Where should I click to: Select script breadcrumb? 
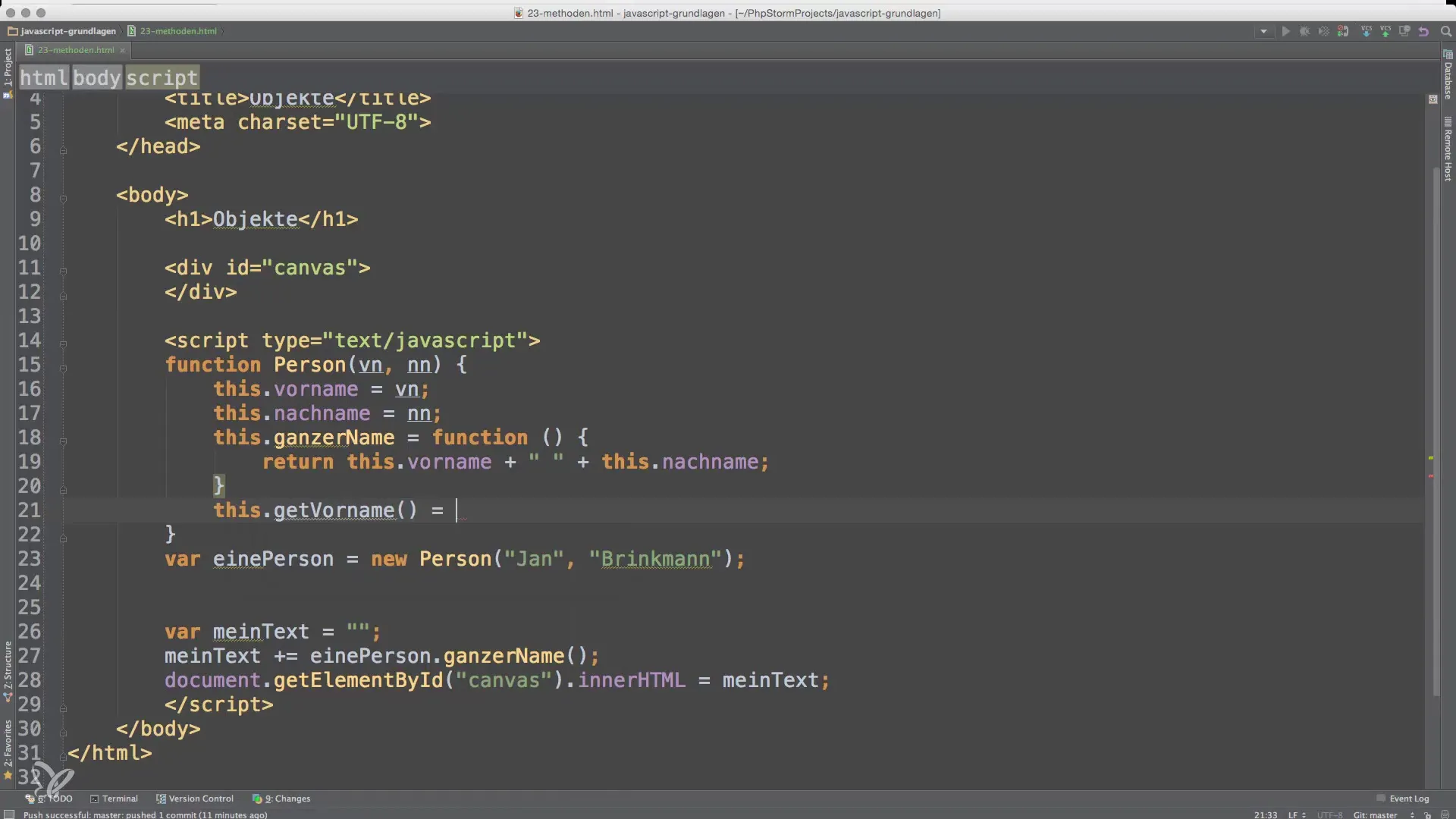(162, 77)
